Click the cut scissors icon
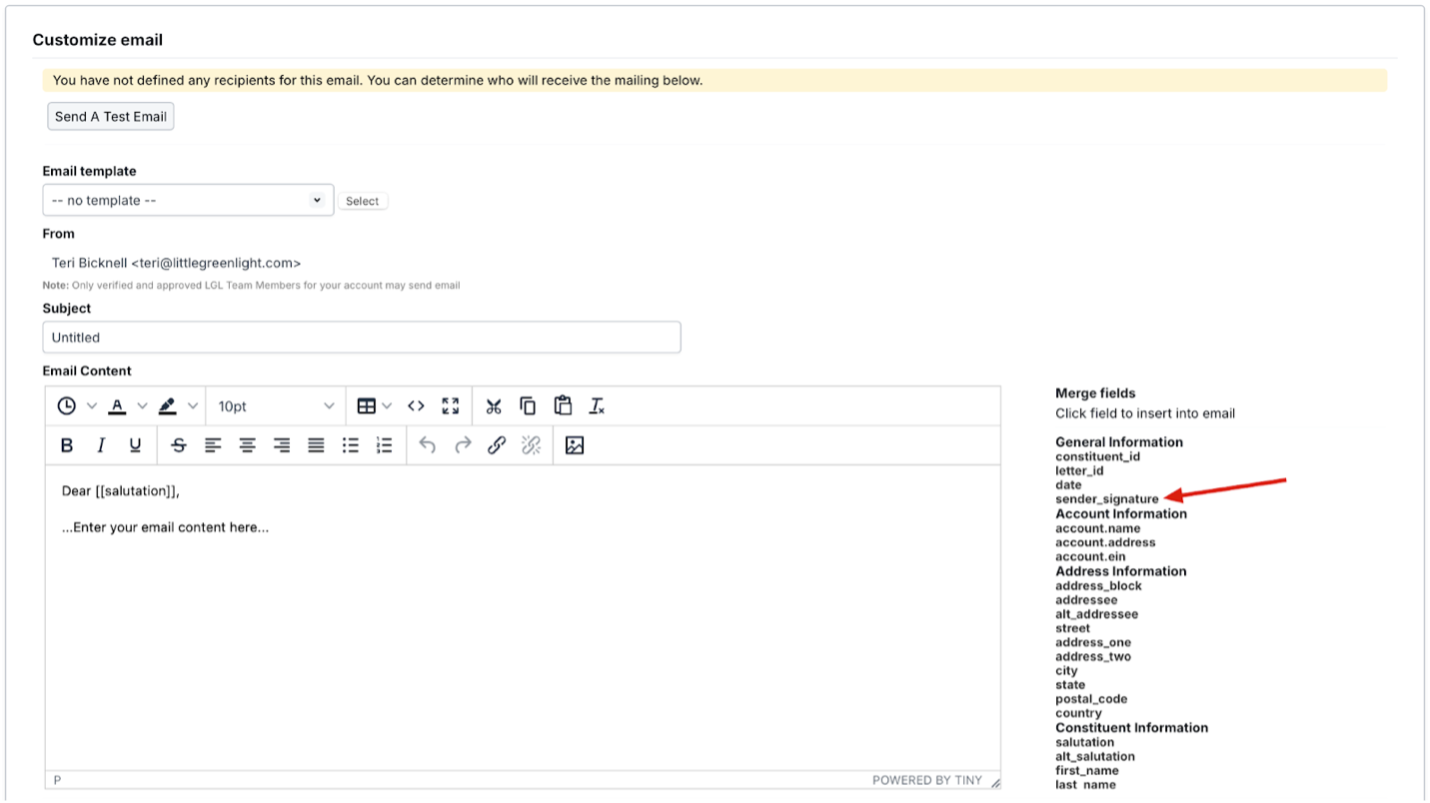The image size is (1430, 803). point(493,406)
